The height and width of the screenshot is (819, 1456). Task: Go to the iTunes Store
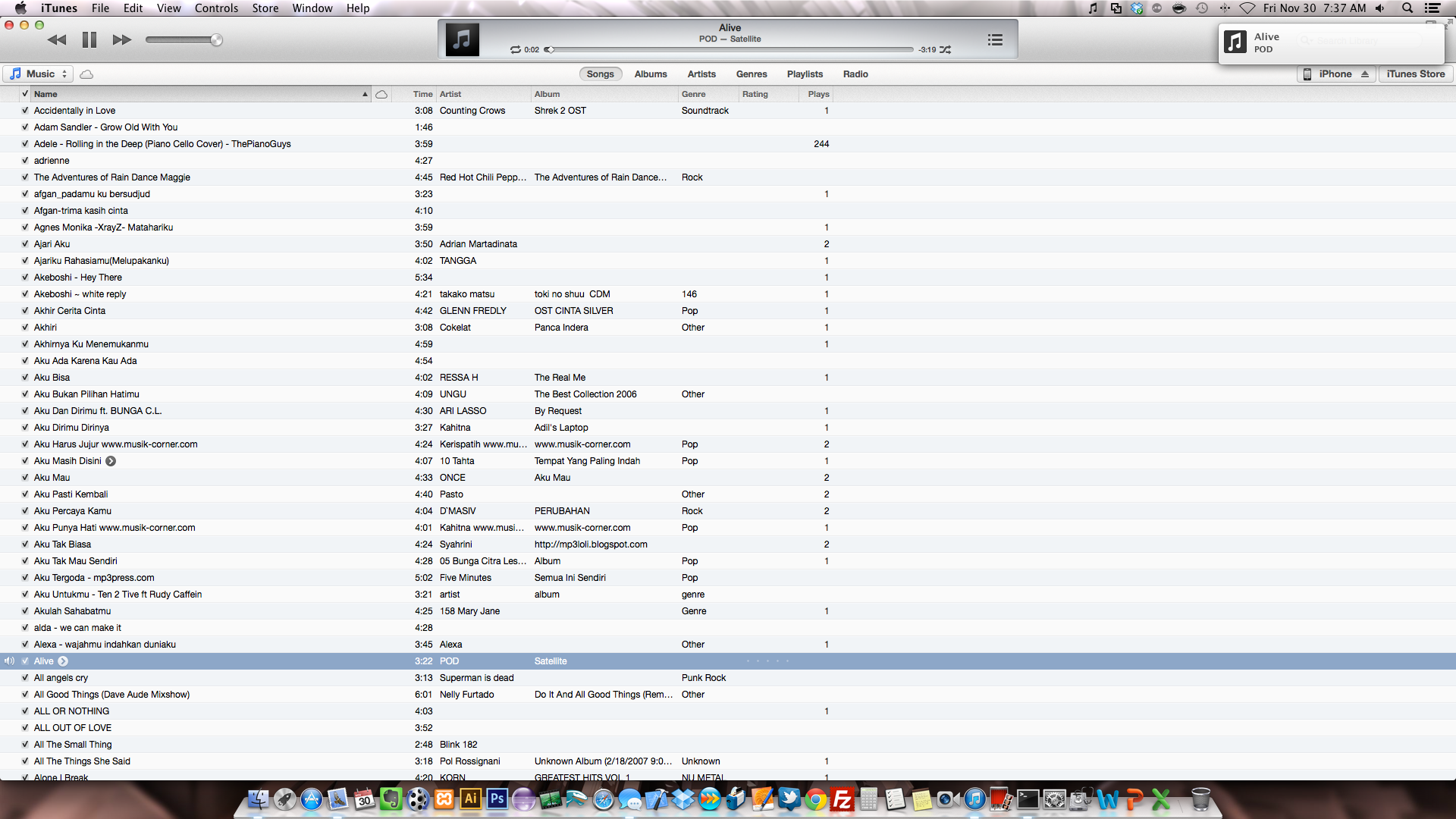pyautogui.click(x=1415, y=74)
